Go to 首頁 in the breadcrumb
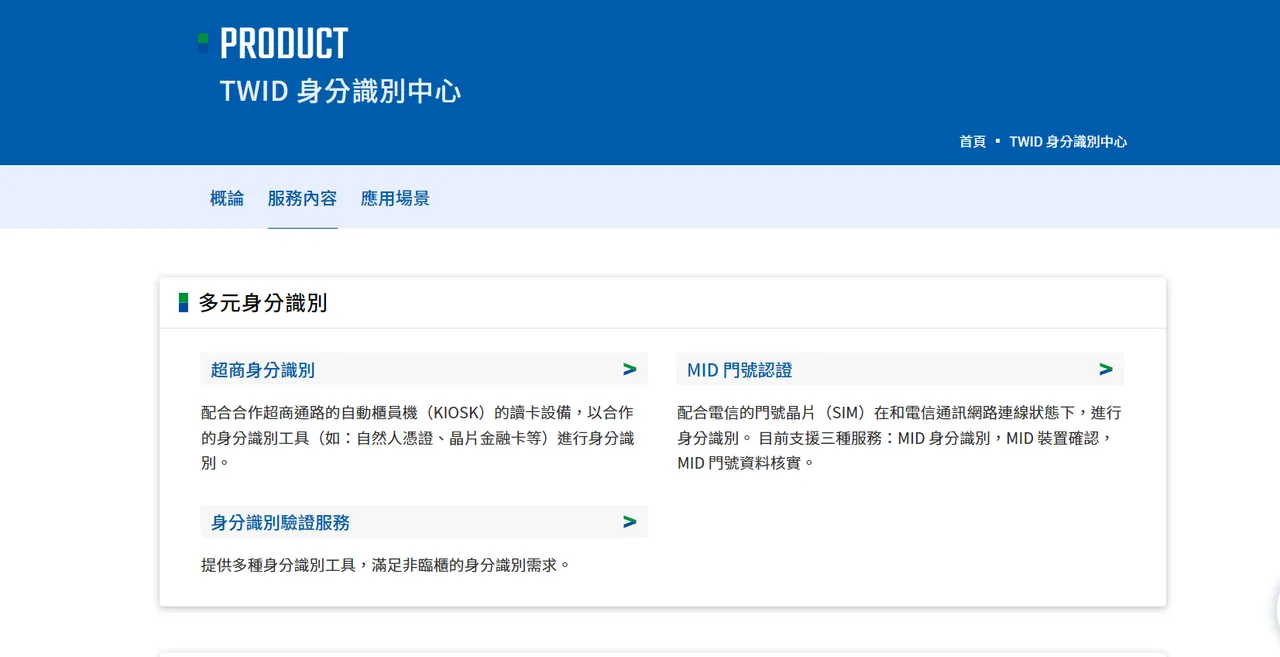This screenshot has width=1280, height=657. pyautogui.click(x=972, y=142)
